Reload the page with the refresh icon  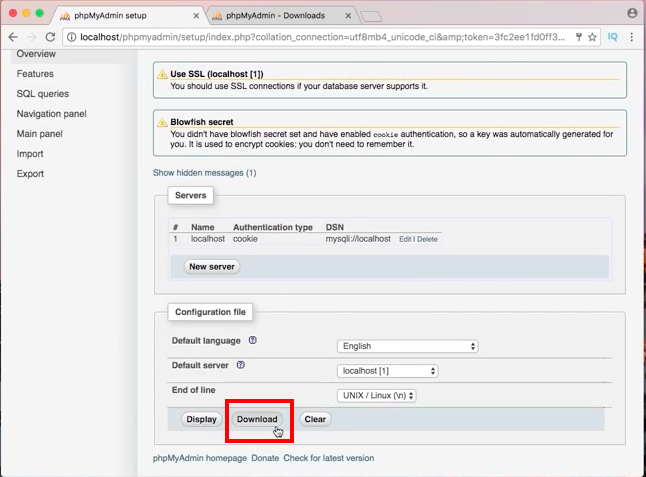pos(51,36)
